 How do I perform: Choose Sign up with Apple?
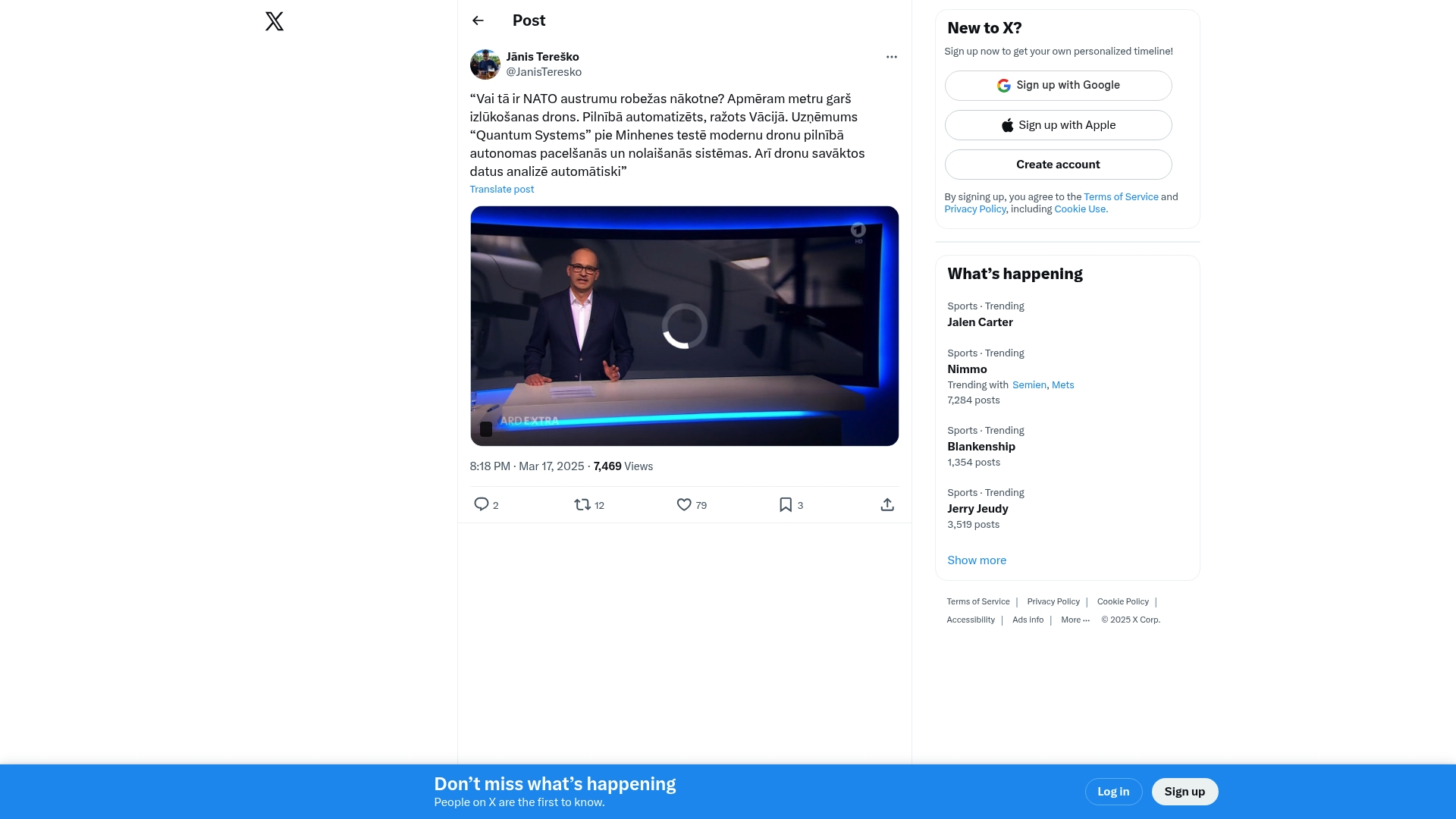click(x=1058, y=125)
